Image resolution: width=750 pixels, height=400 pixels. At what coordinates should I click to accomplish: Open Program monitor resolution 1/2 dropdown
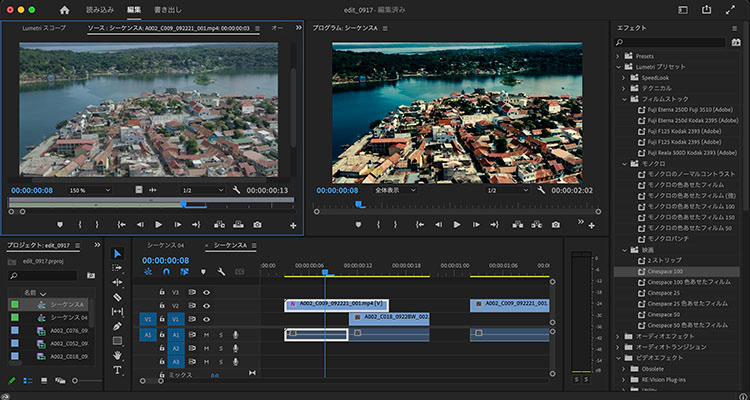tap(507, 190)
